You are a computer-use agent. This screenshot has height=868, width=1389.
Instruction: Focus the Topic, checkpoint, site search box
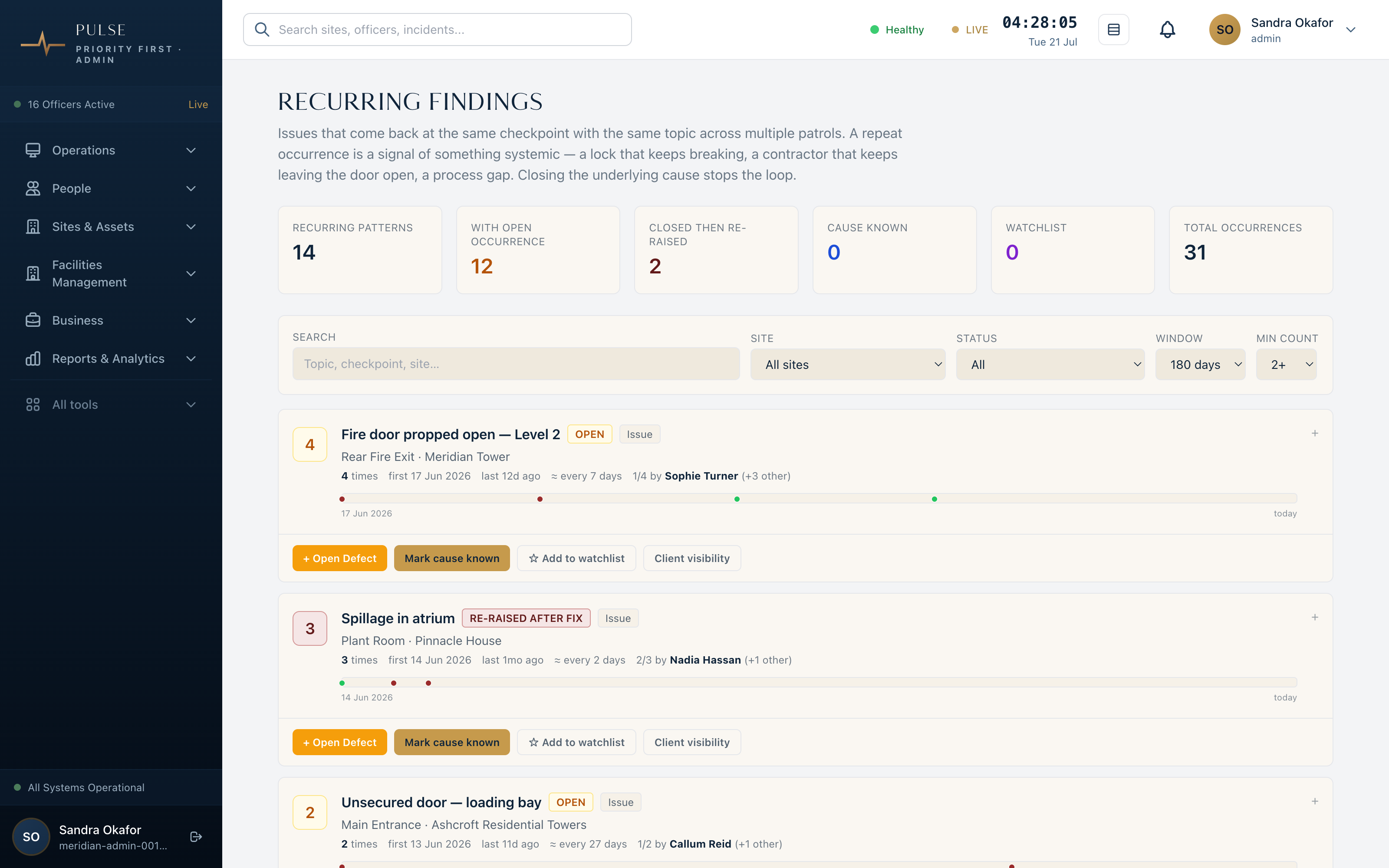point(516,364)
